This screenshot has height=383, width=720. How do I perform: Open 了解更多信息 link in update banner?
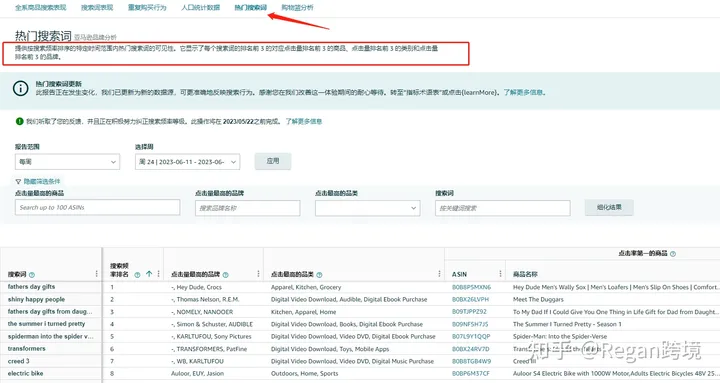point(524,92)
